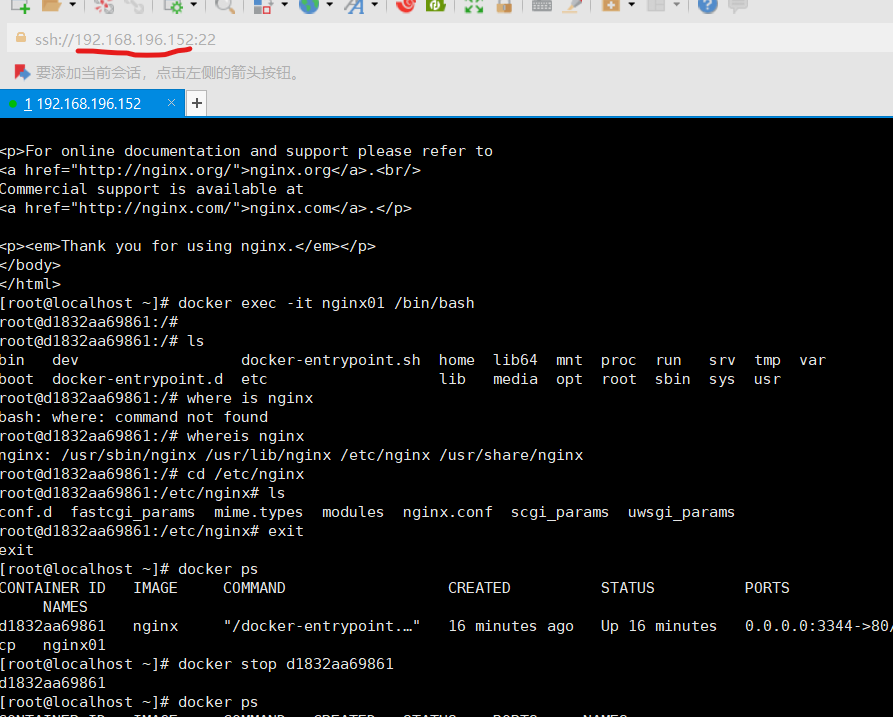Click '16 minutes ago' created value
The image size is (893, 717).
pos(511,626)
